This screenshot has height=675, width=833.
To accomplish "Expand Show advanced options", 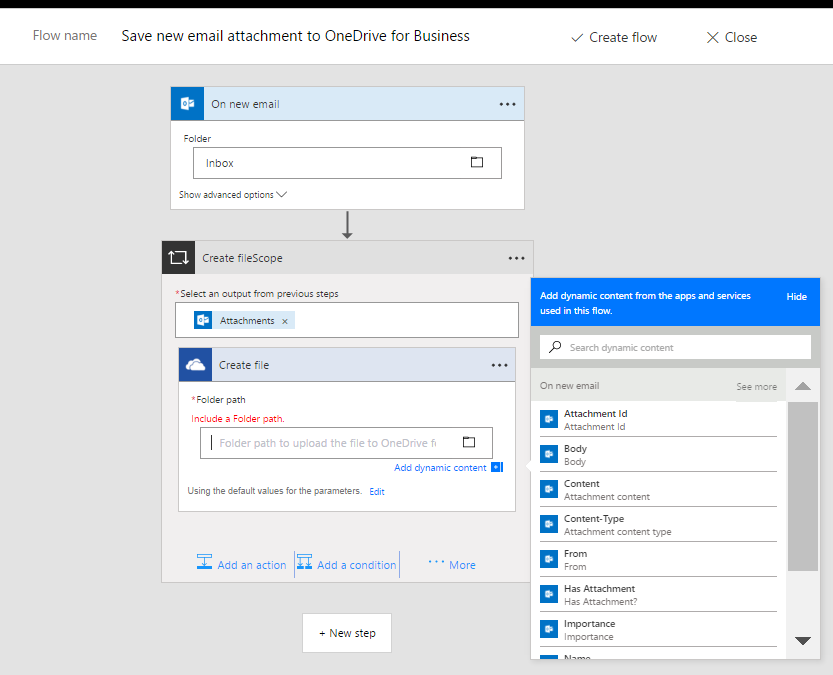I will (232, 195).
